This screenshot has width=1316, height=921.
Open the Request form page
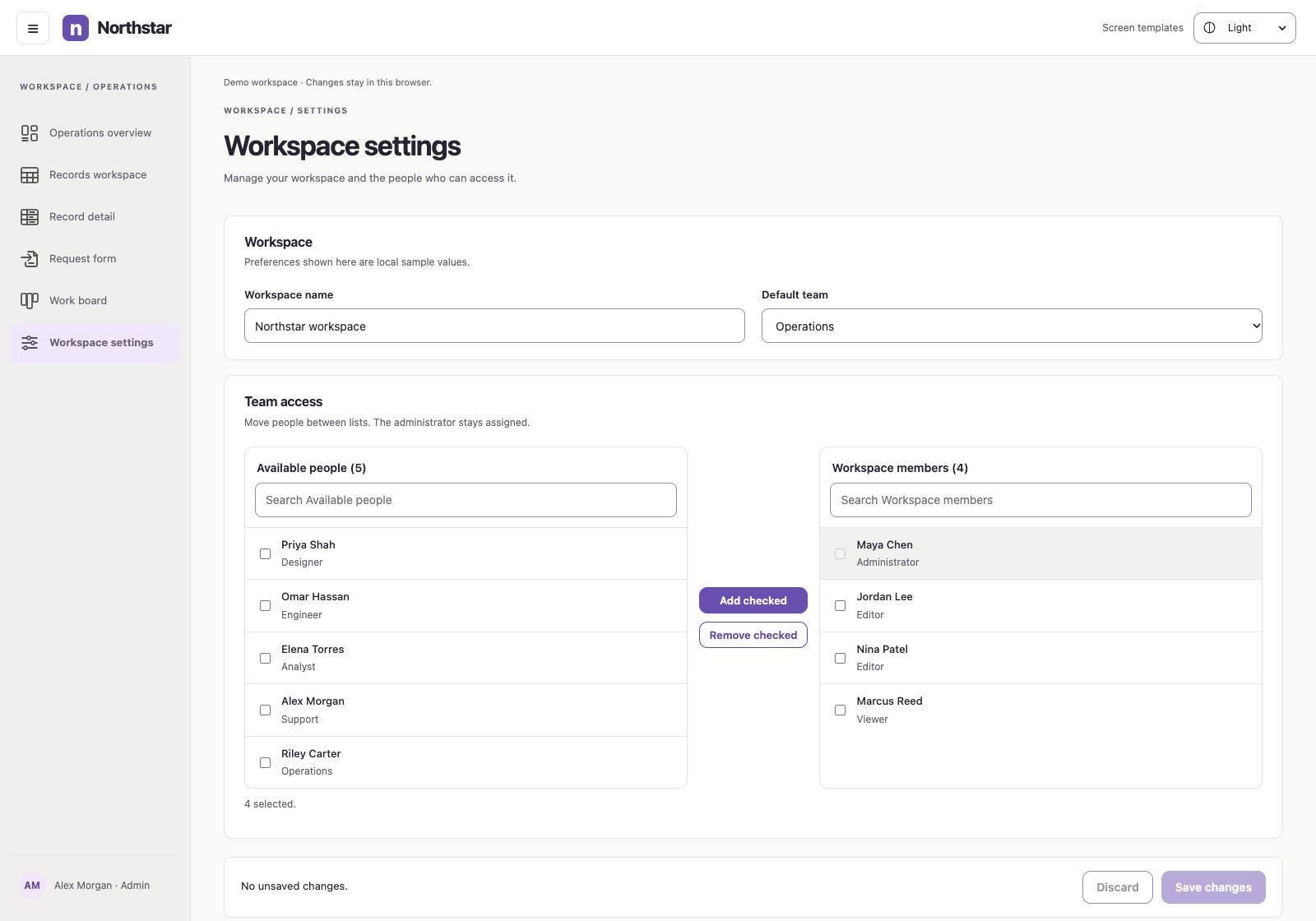(95, 259)
